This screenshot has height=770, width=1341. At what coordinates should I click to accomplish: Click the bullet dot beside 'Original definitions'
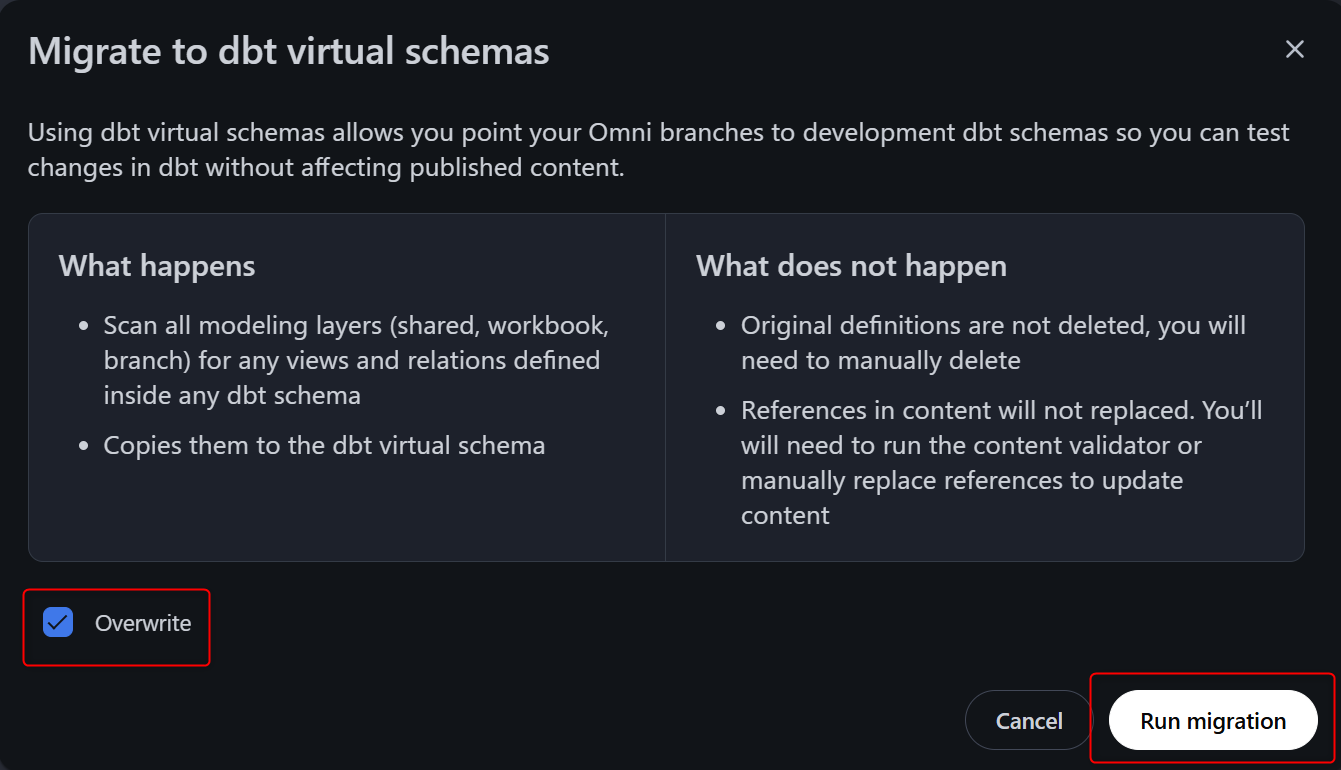[x=721, y=327]
